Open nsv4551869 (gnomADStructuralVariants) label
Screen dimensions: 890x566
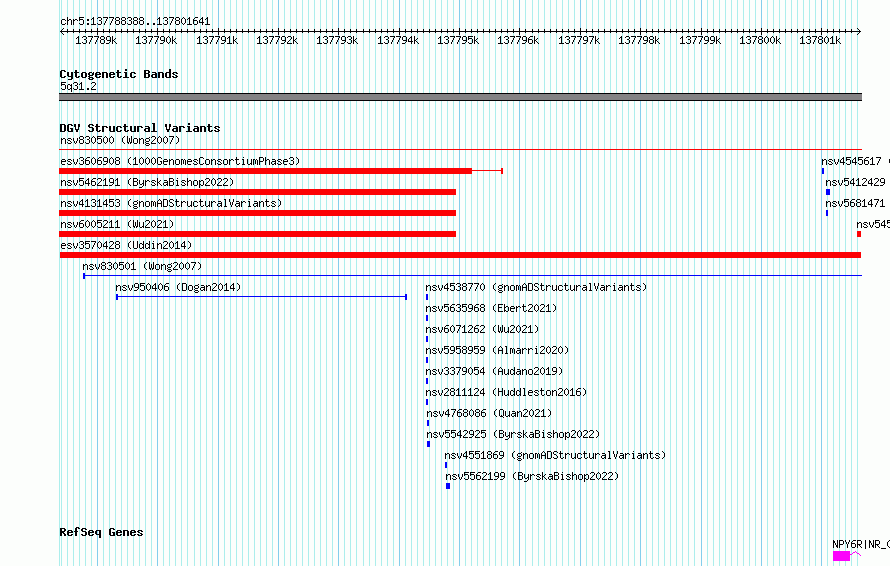(x=555, y=455)
